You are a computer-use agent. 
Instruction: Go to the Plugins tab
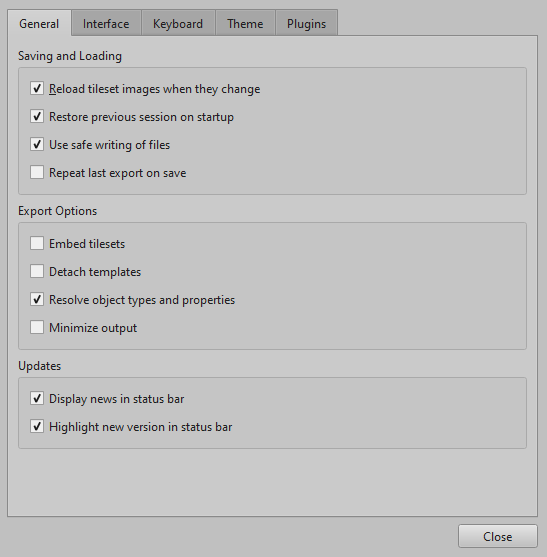306,24
